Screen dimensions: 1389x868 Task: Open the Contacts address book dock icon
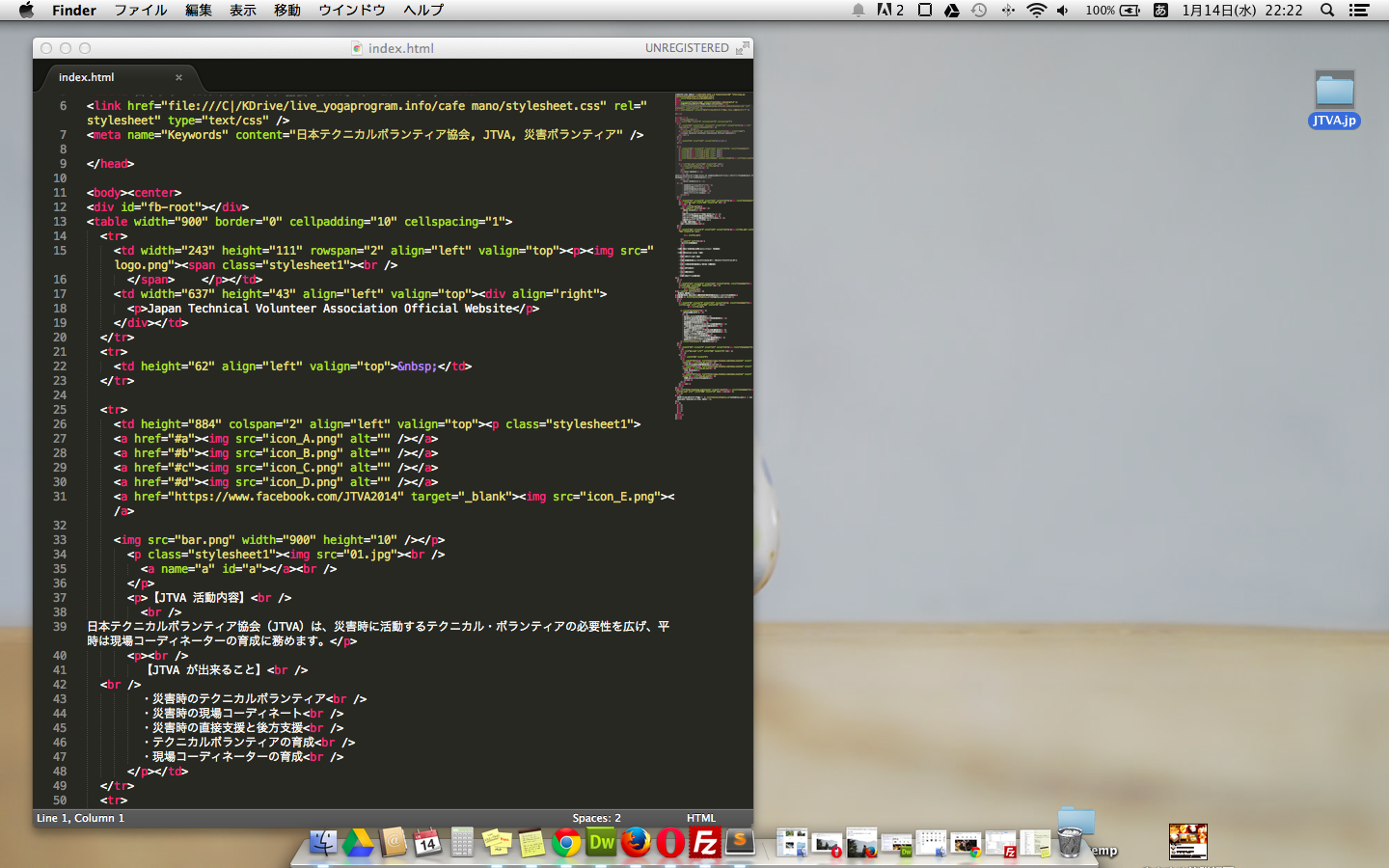tap(393, 842)
